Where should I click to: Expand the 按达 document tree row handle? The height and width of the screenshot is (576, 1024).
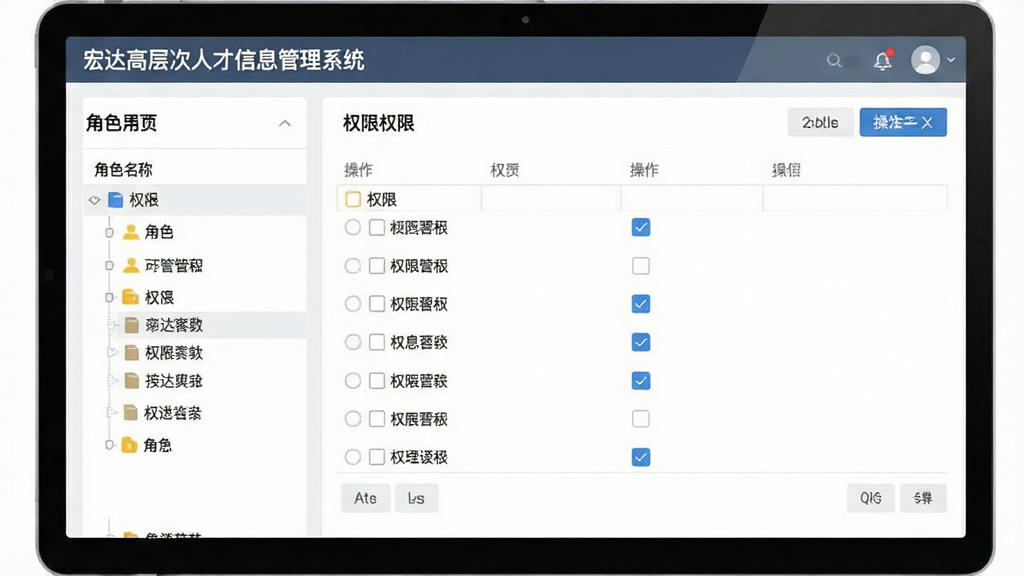point(112,381)
